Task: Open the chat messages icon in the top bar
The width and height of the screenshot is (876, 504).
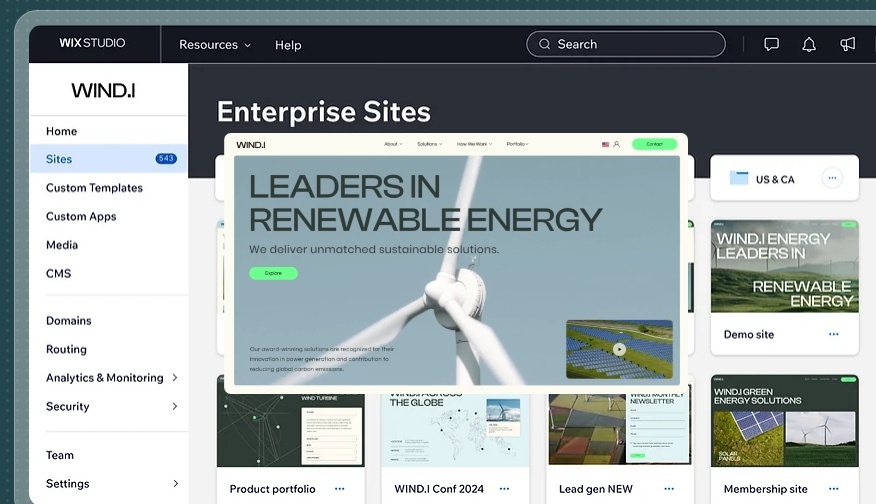Action: tap(771, 44)
